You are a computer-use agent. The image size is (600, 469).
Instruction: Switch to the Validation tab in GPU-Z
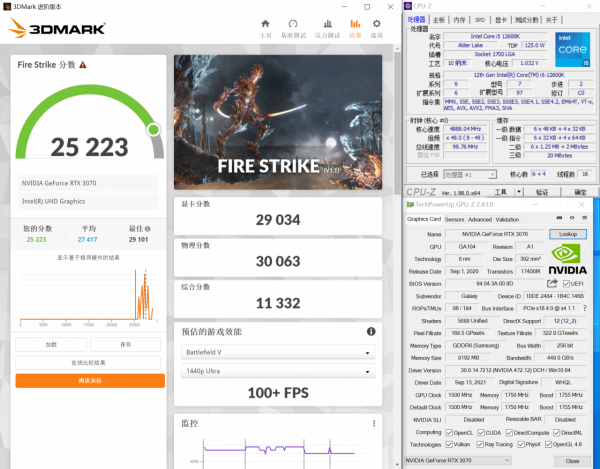coord(507,219)
